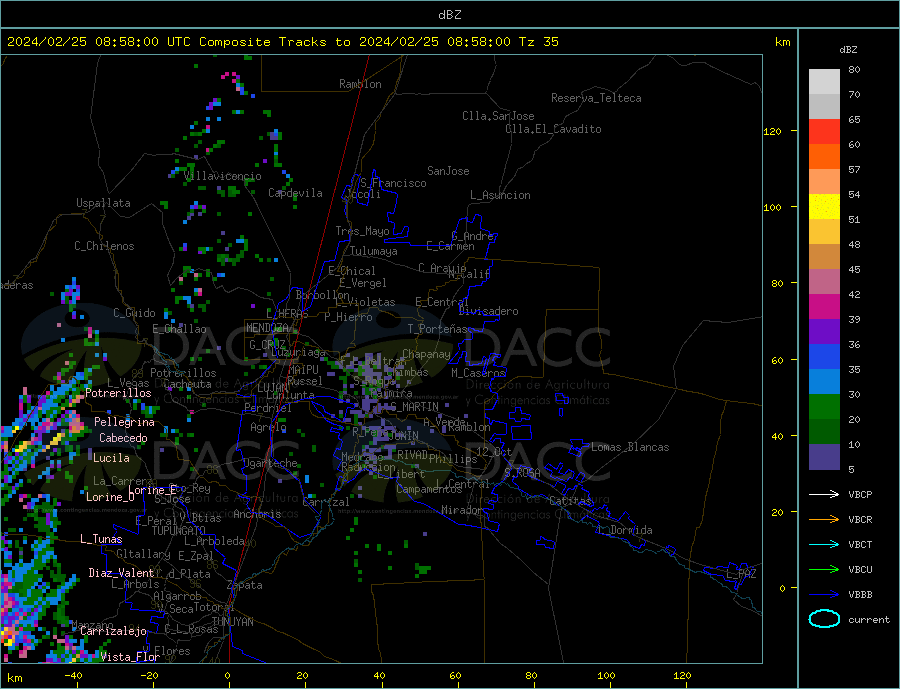Select the light blue 35-30 dBZ band

(x=824, y=382)
